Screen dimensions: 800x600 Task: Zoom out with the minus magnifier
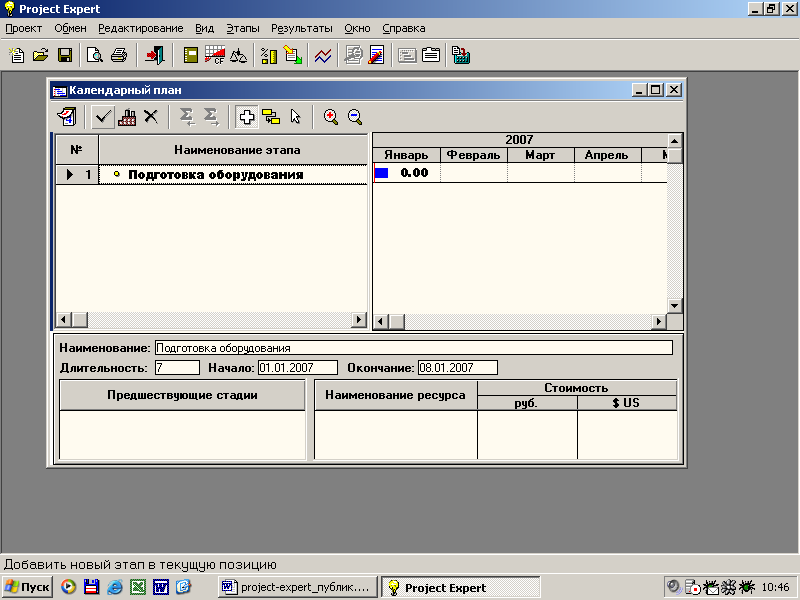[x=355, y=117]
